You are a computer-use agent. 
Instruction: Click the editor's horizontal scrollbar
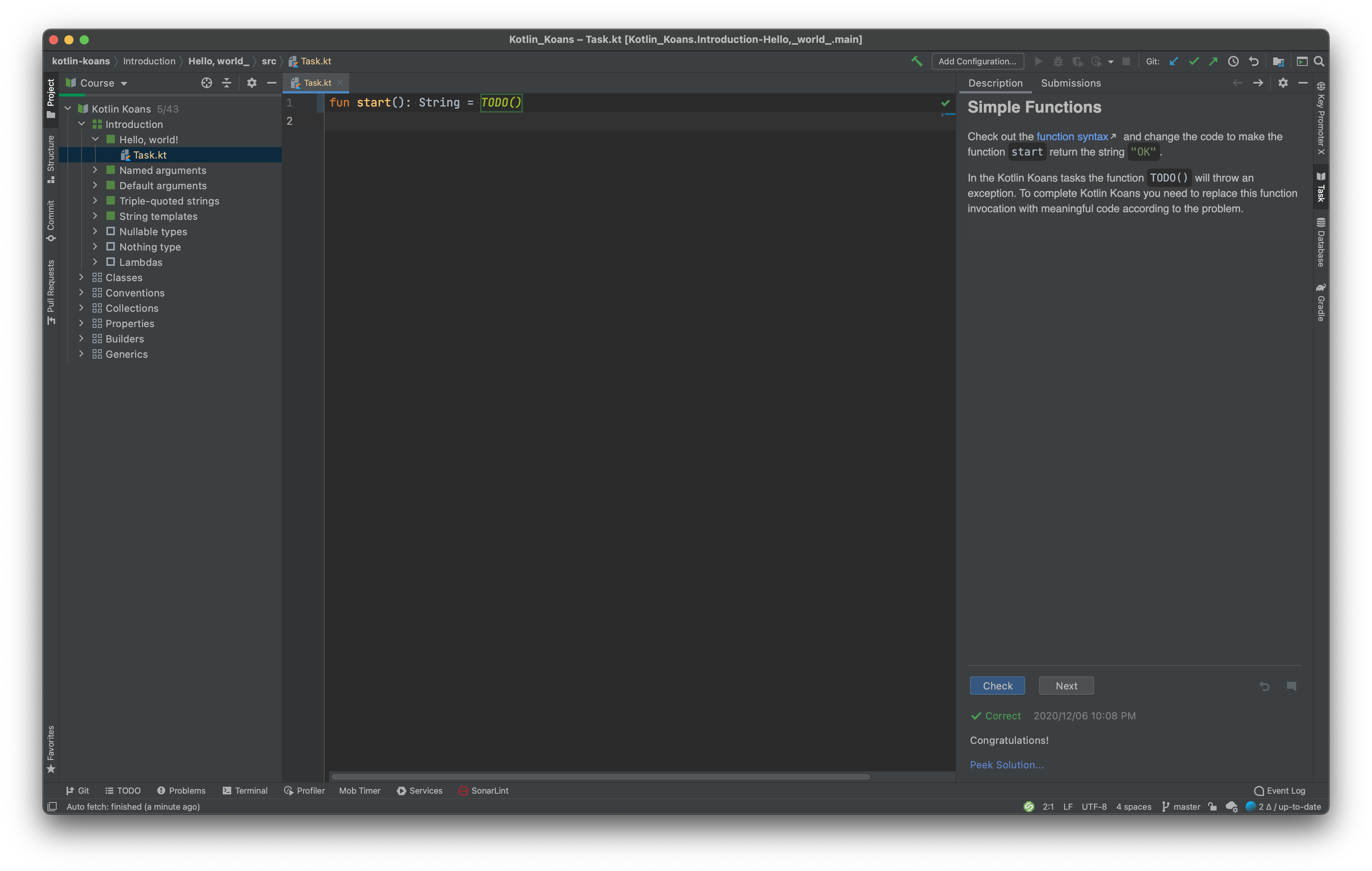[x=598, y=777]
